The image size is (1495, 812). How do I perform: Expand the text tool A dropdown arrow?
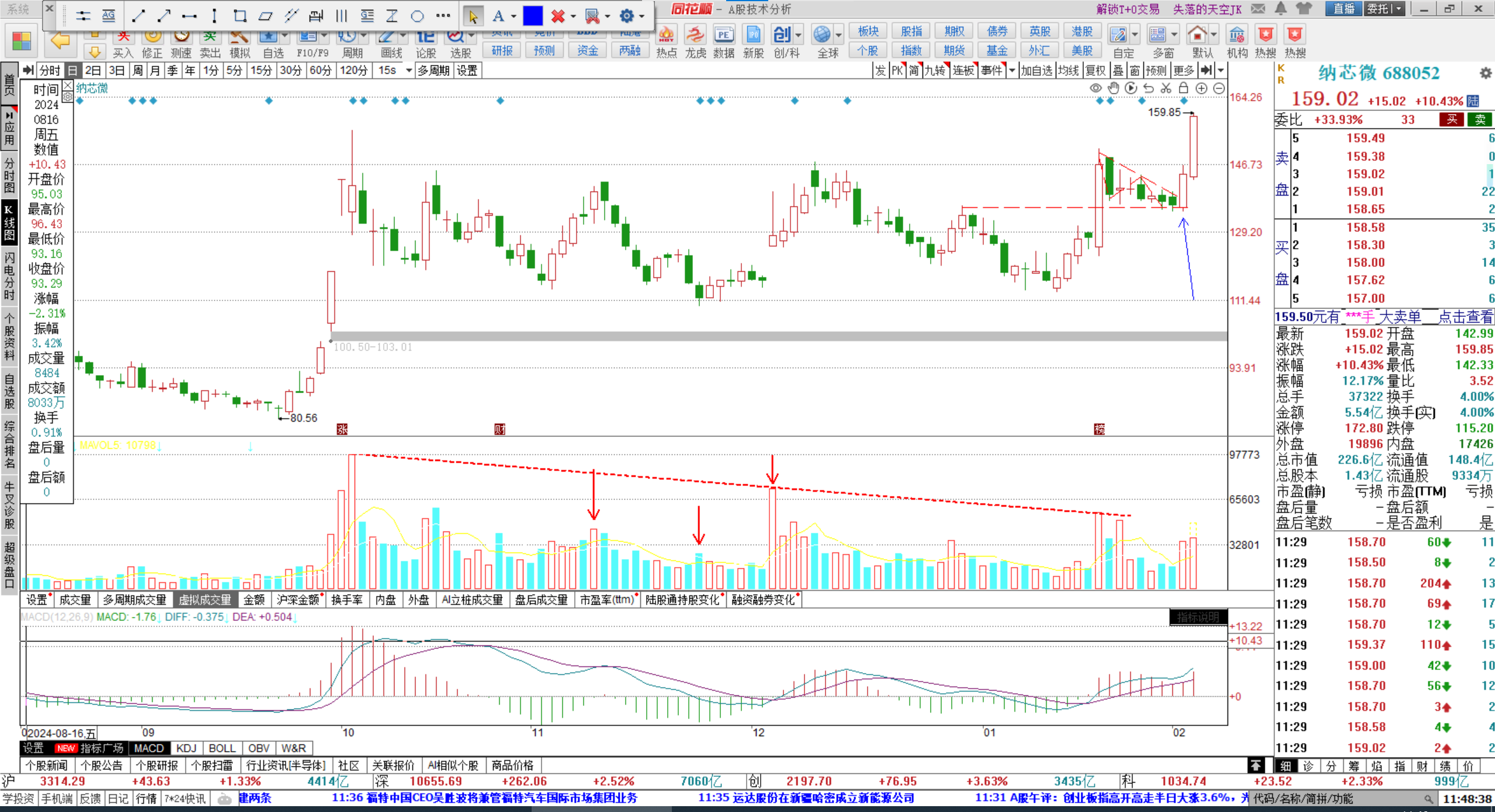tap(514, 16)
